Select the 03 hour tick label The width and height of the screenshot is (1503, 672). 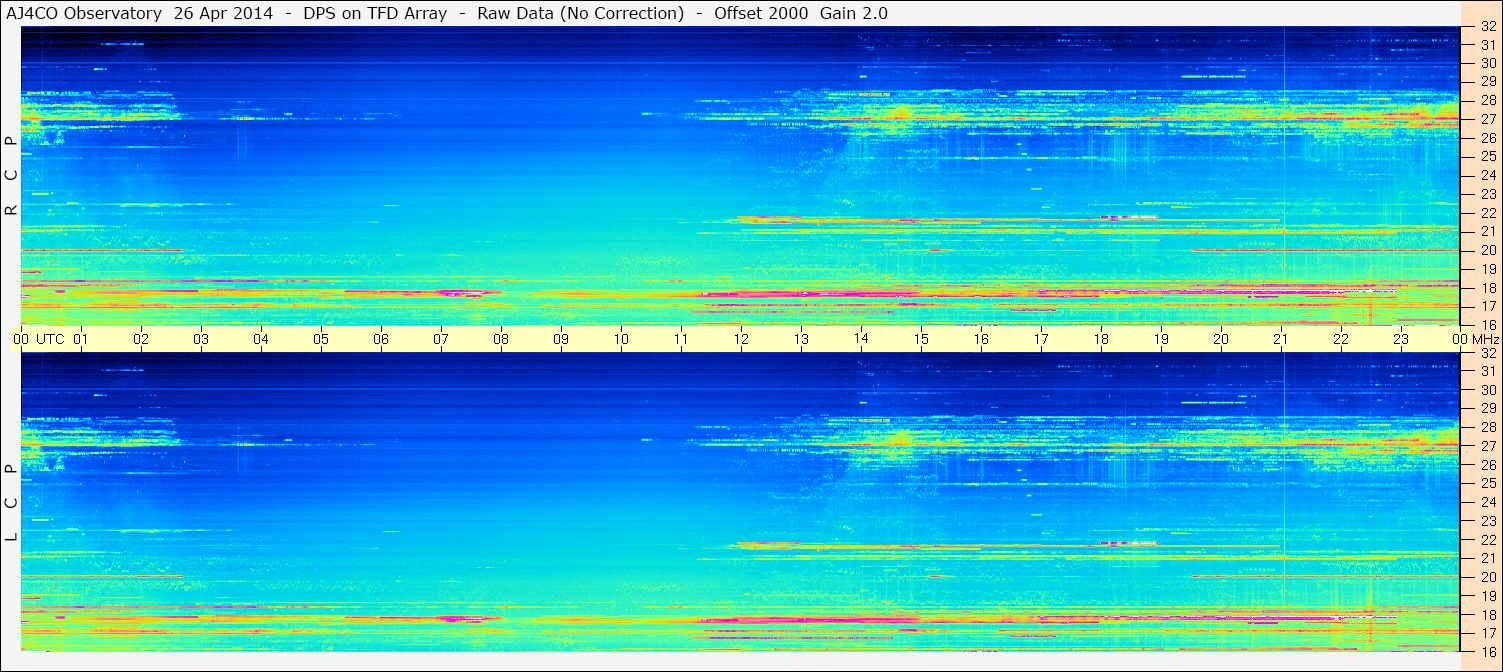[x=201, y=339]
